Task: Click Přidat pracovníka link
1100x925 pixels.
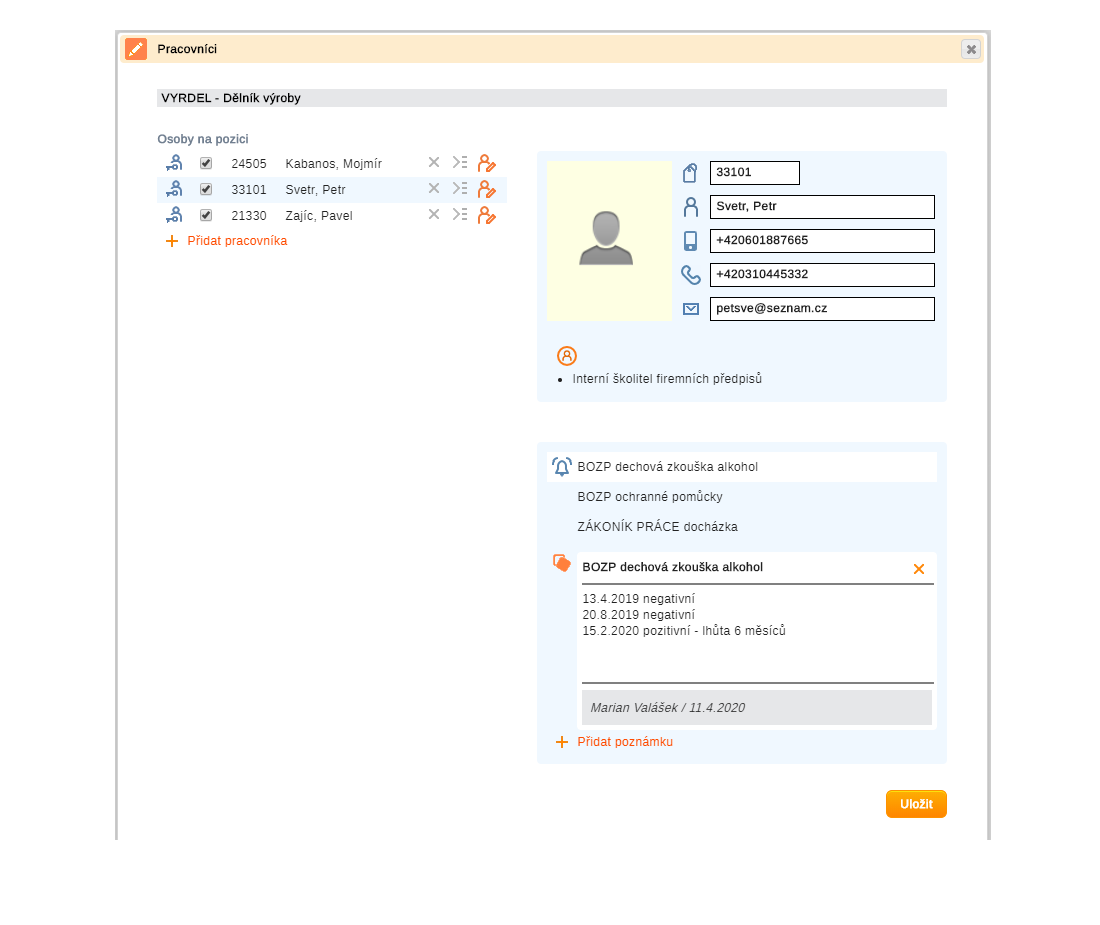Action: pyautogui.click(x=236, y=241)
